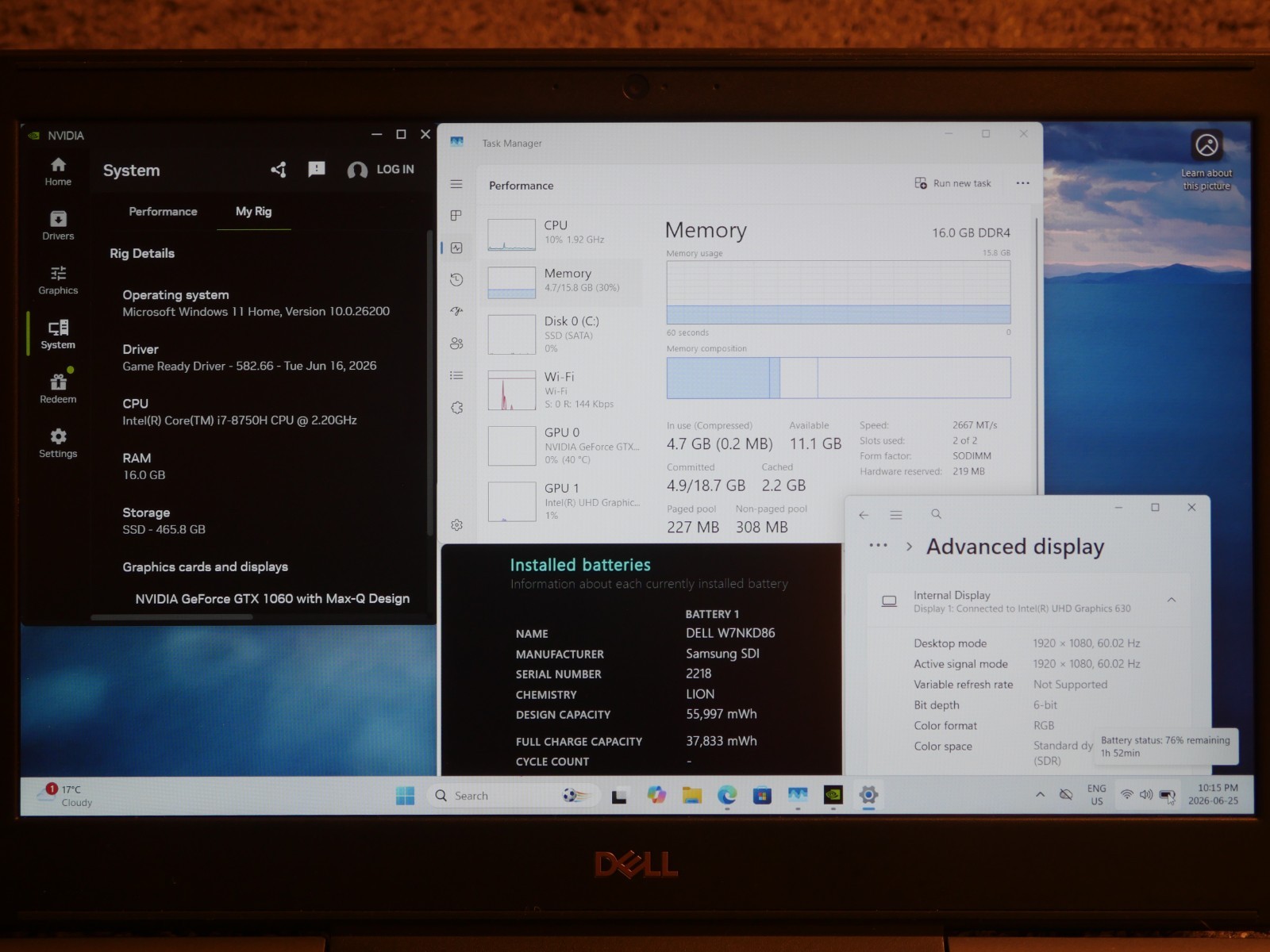
Task: Click Run new task in Task Manager
Action: [x=952, y=183]
